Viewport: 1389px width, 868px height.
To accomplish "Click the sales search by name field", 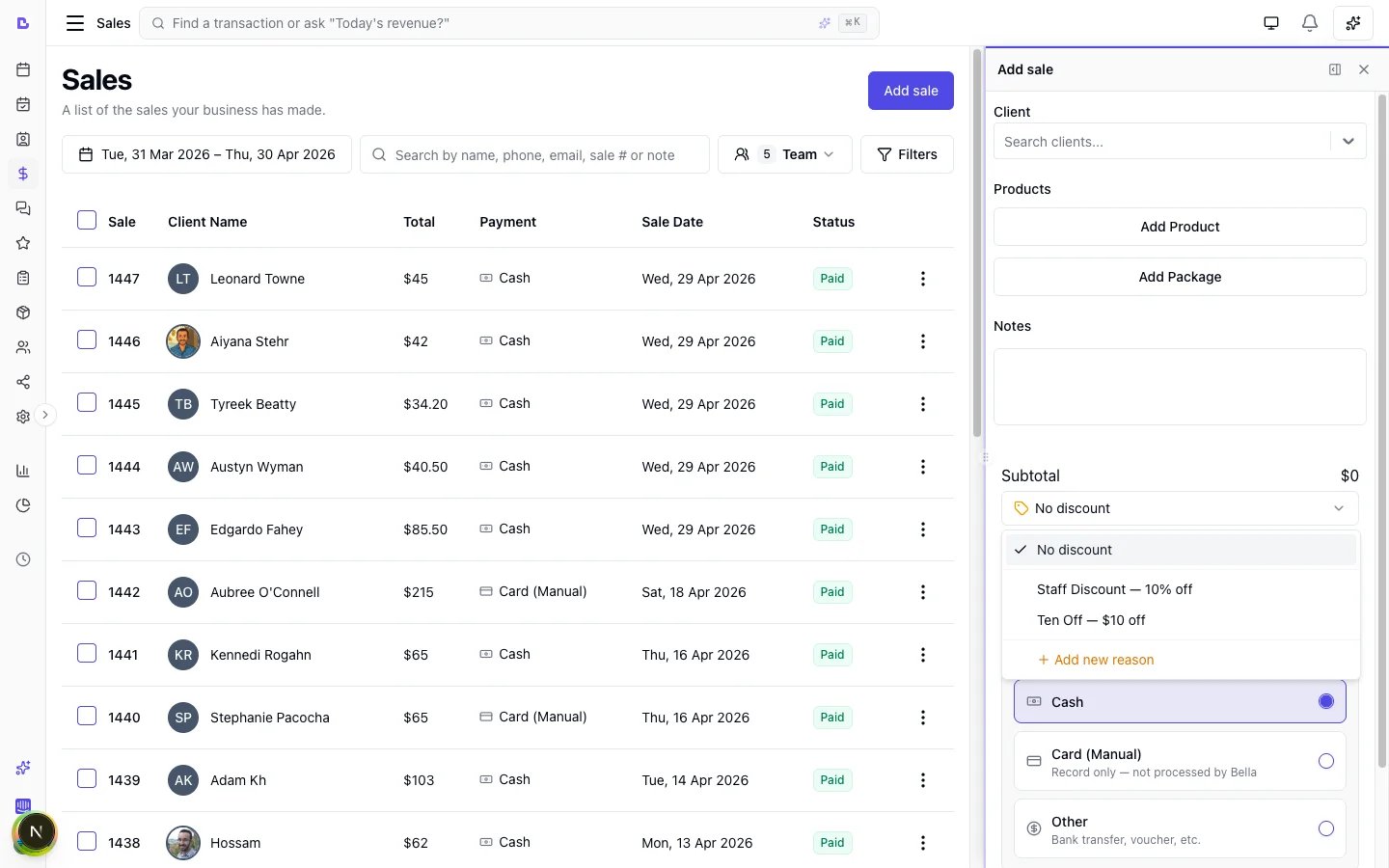I will 534,154.
